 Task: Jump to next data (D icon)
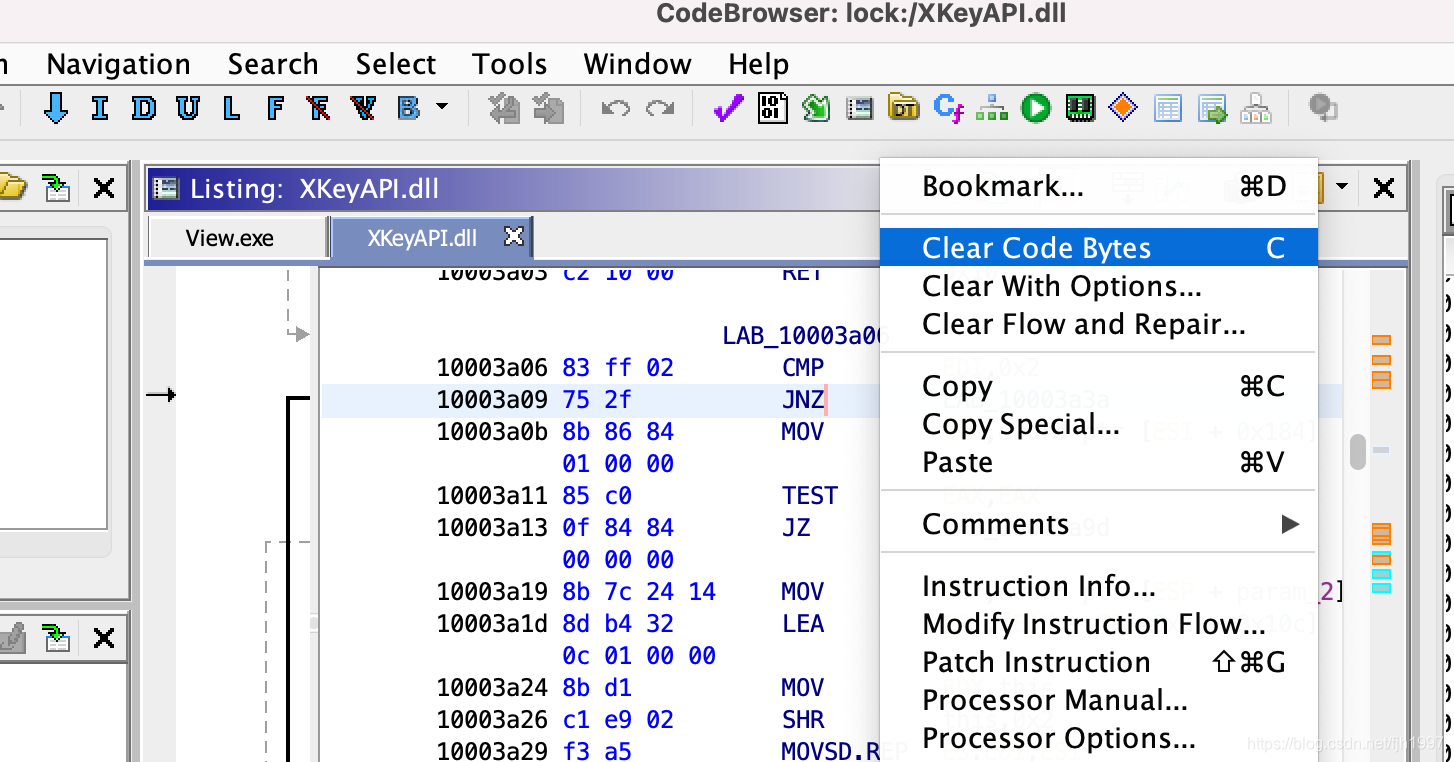[x=144, y=108]
